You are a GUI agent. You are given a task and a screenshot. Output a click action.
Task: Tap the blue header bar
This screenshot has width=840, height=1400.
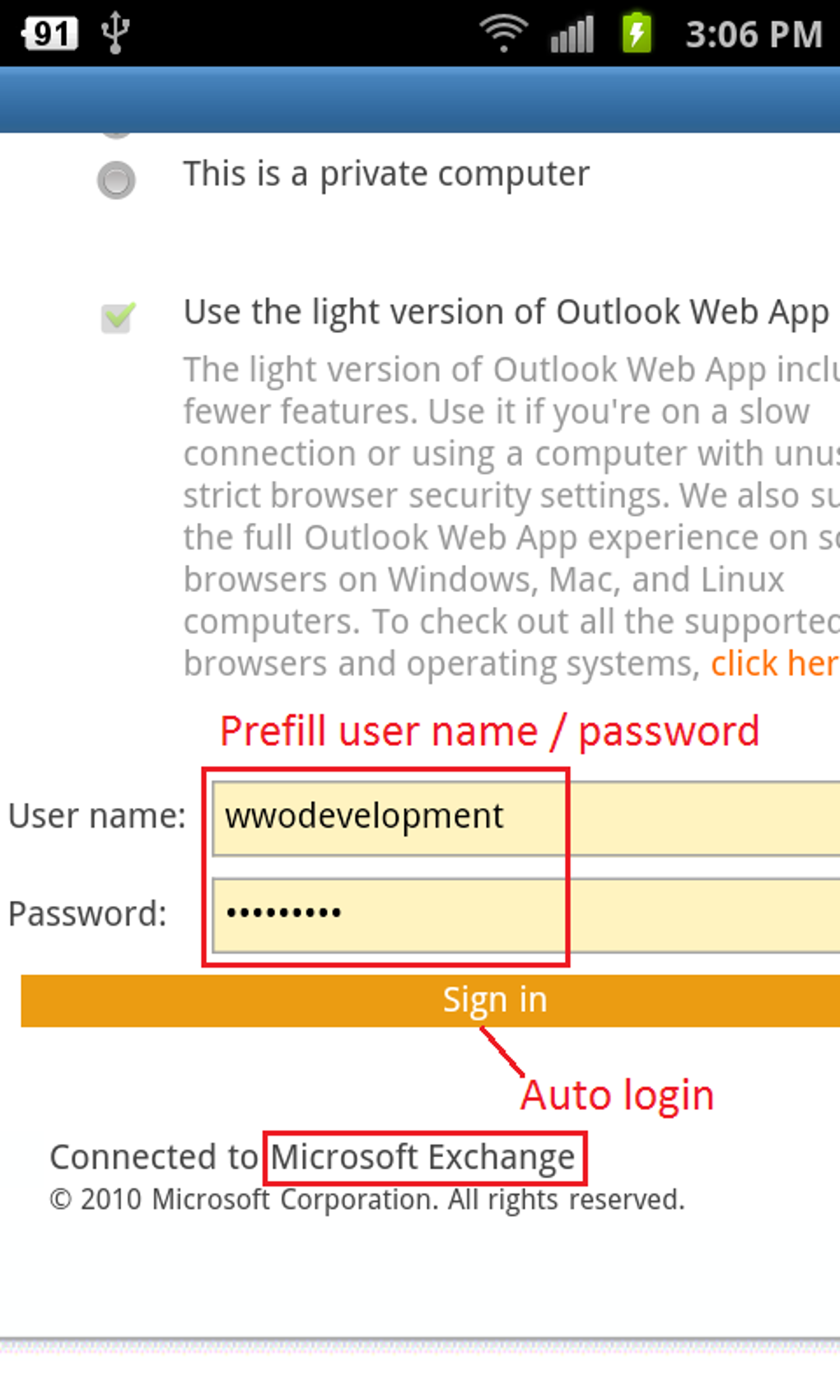point(420,100)
